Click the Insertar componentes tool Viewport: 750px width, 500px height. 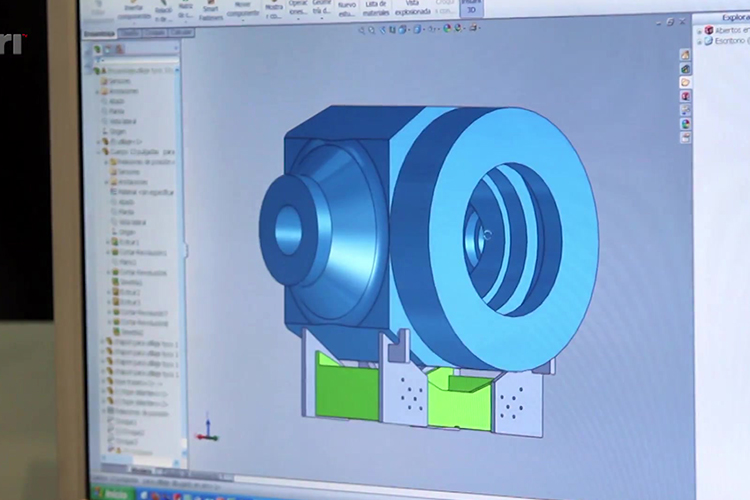137,12
